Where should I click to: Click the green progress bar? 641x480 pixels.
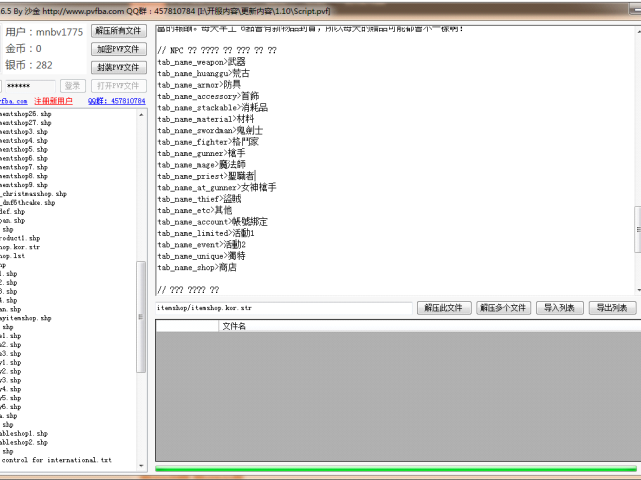pyautogui.click(x=397, y=468)
